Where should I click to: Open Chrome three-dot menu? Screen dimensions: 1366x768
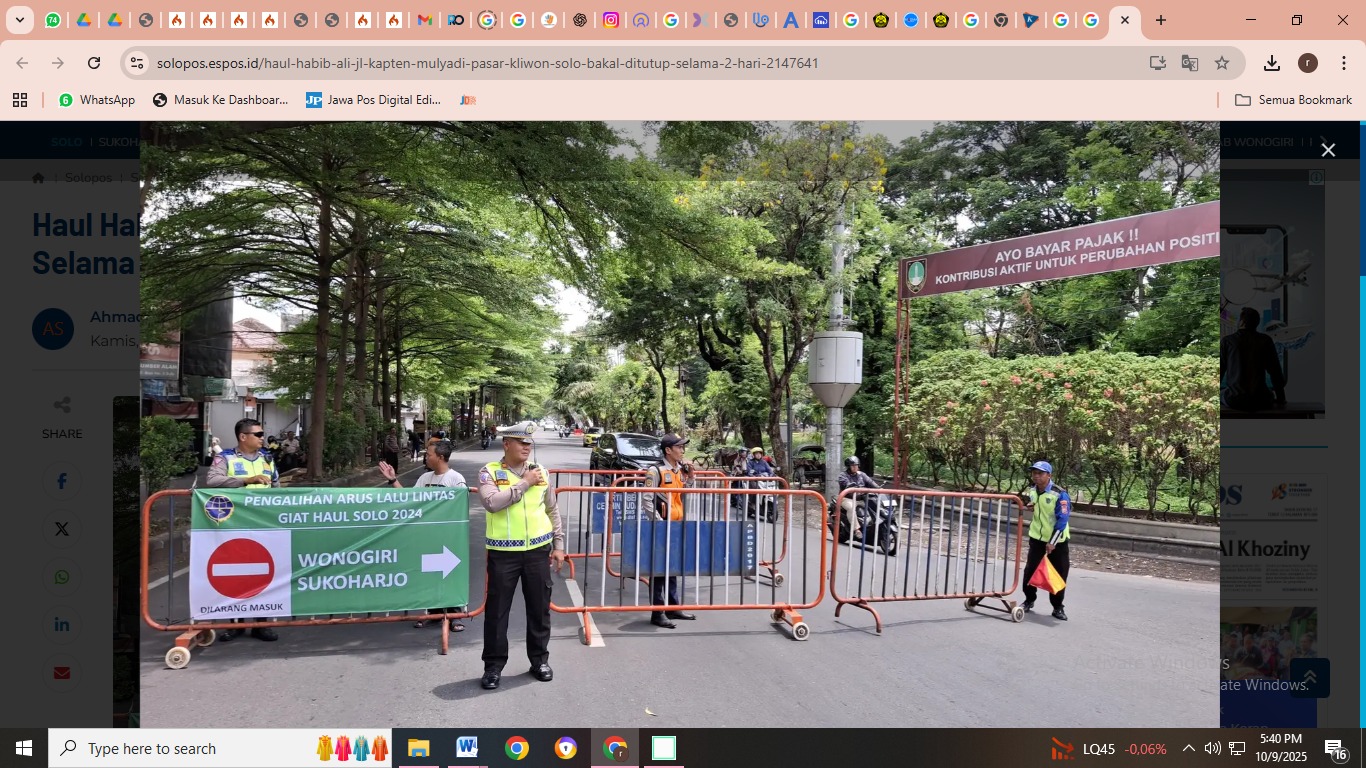[x=1343, y=63]
